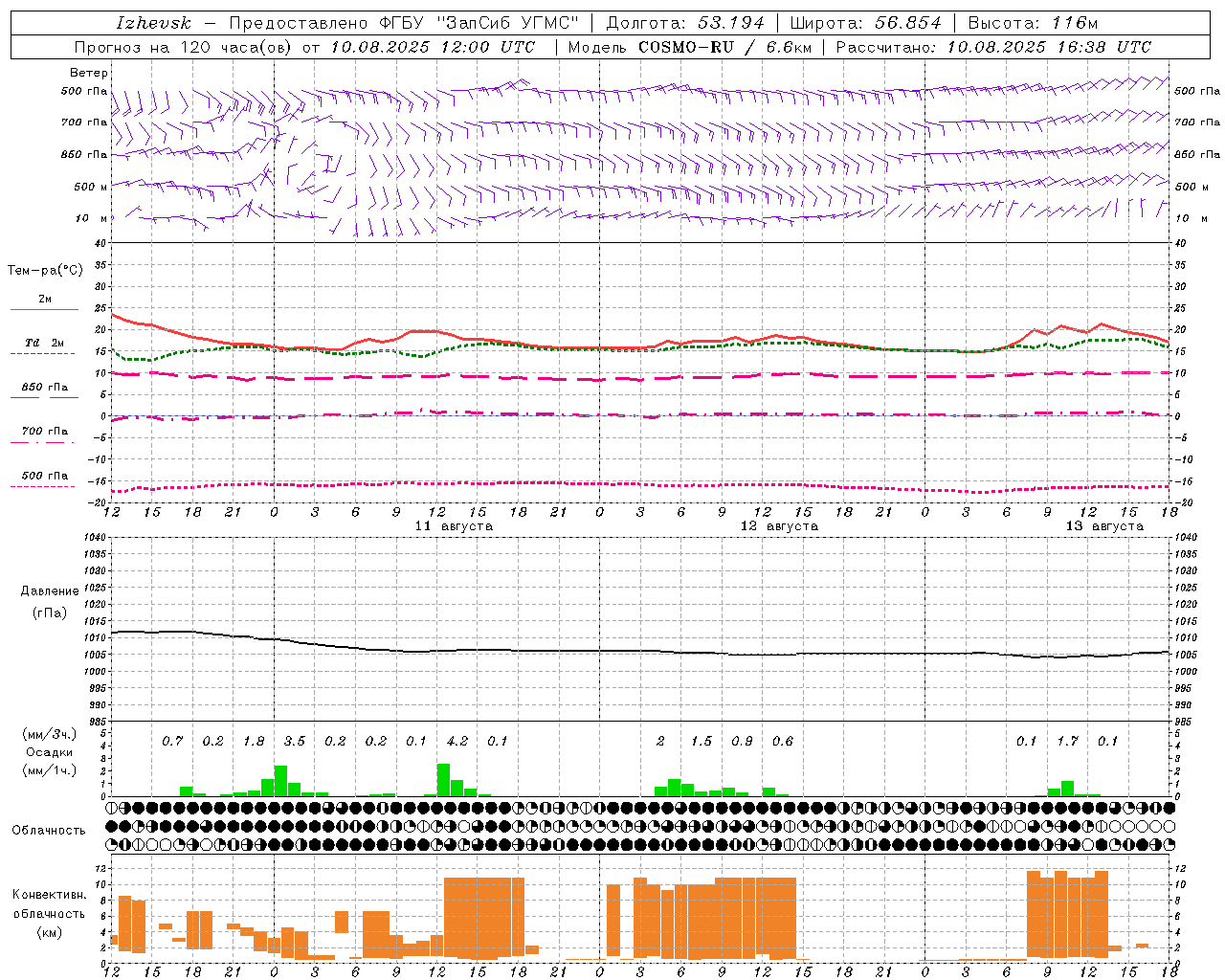This screenshot has width=1225, height=980.
Task: Click the 1.5 precipitation value
Action: pyautogui.click(x=702, y=741)
